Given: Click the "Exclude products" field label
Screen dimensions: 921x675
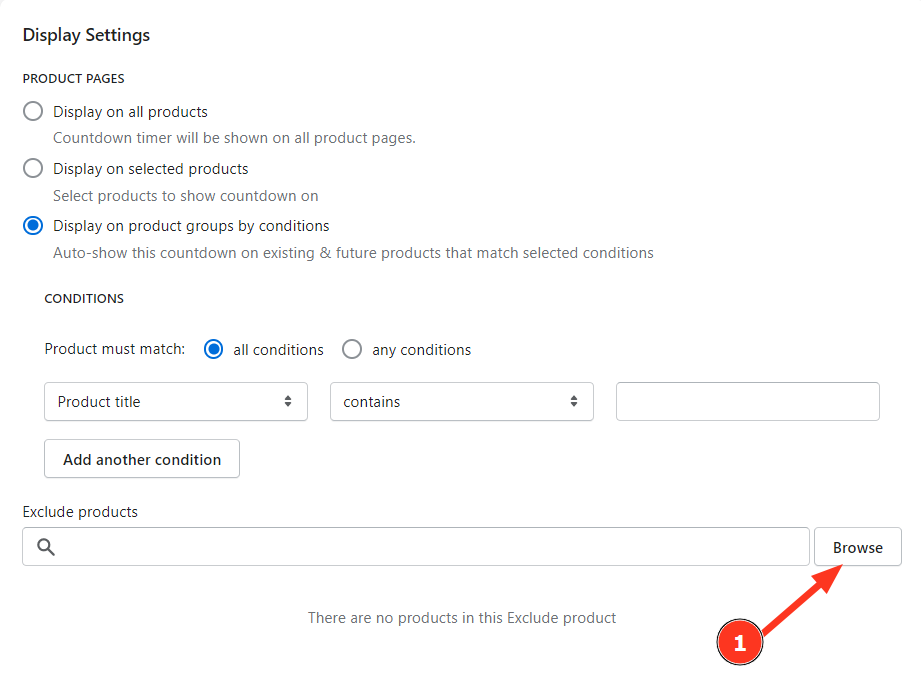Looking at the screenshot, I should (x=80, y=511).
